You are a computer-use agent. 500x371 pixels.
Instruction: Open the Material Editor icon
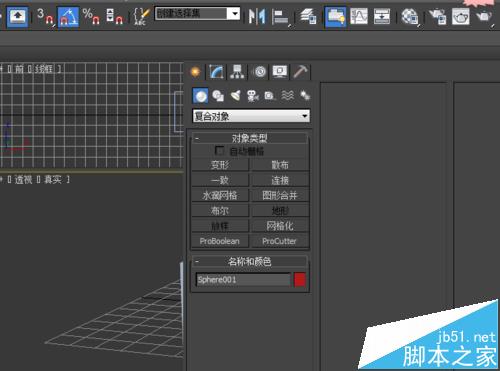click(x=410, y=17)
